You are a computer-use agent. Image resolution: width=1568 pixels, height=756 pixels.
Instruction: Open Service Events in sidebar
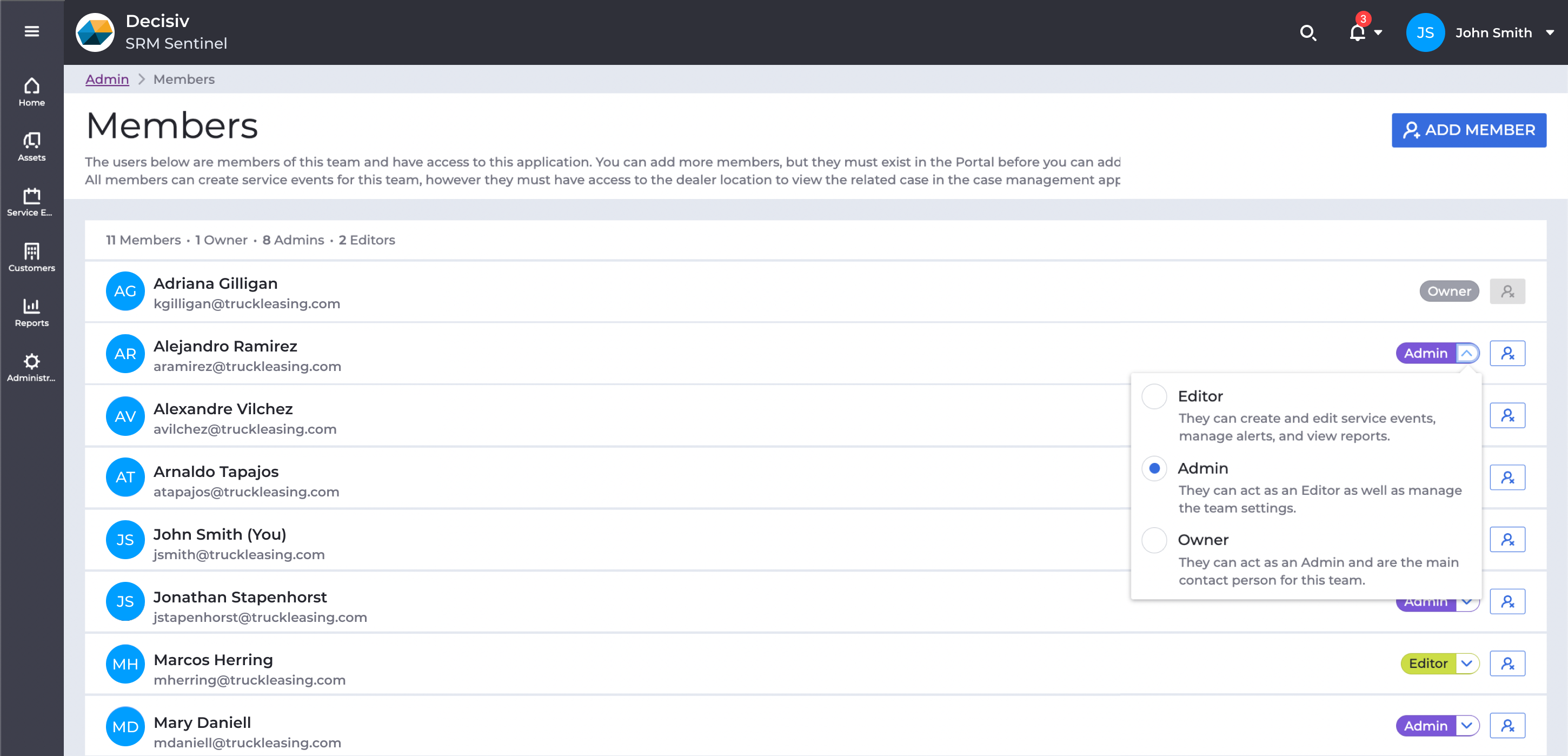point(32,202)
